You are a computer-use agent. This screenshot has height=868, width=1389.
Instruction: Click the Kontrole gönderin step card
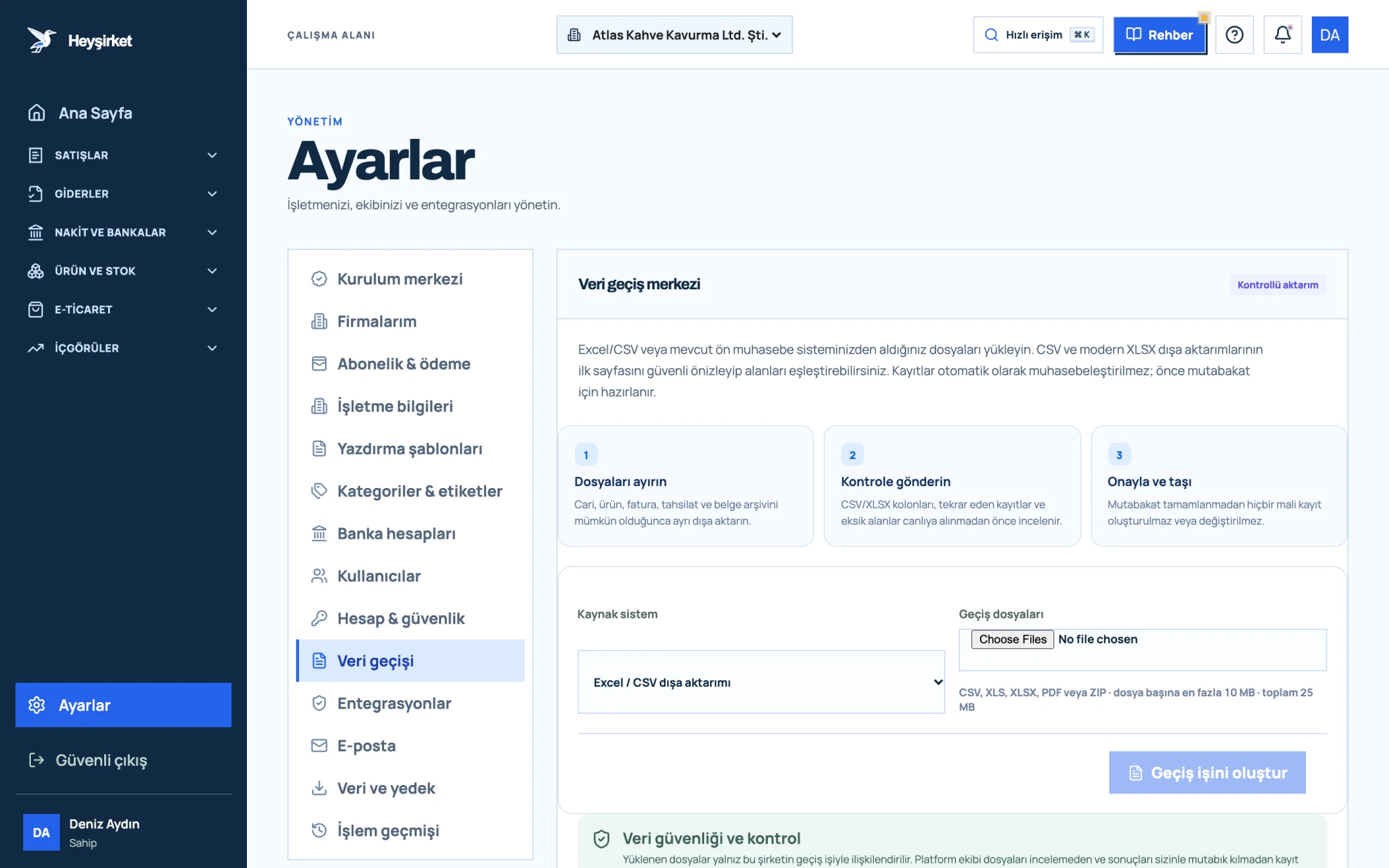(x=952, y=486)
